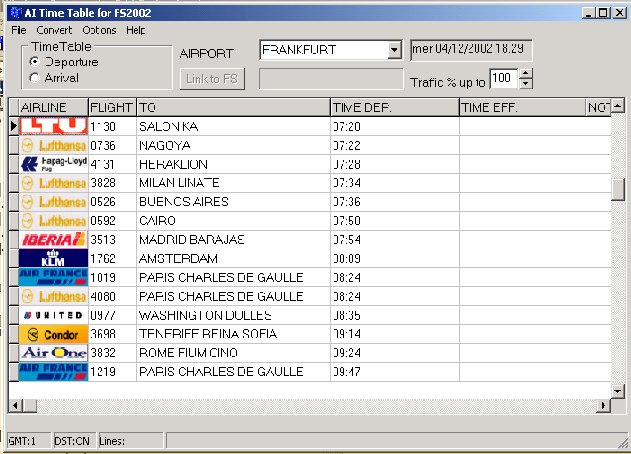Select the Arrival radio button
This screenshot has width=631, height=454.
(35, 78)
